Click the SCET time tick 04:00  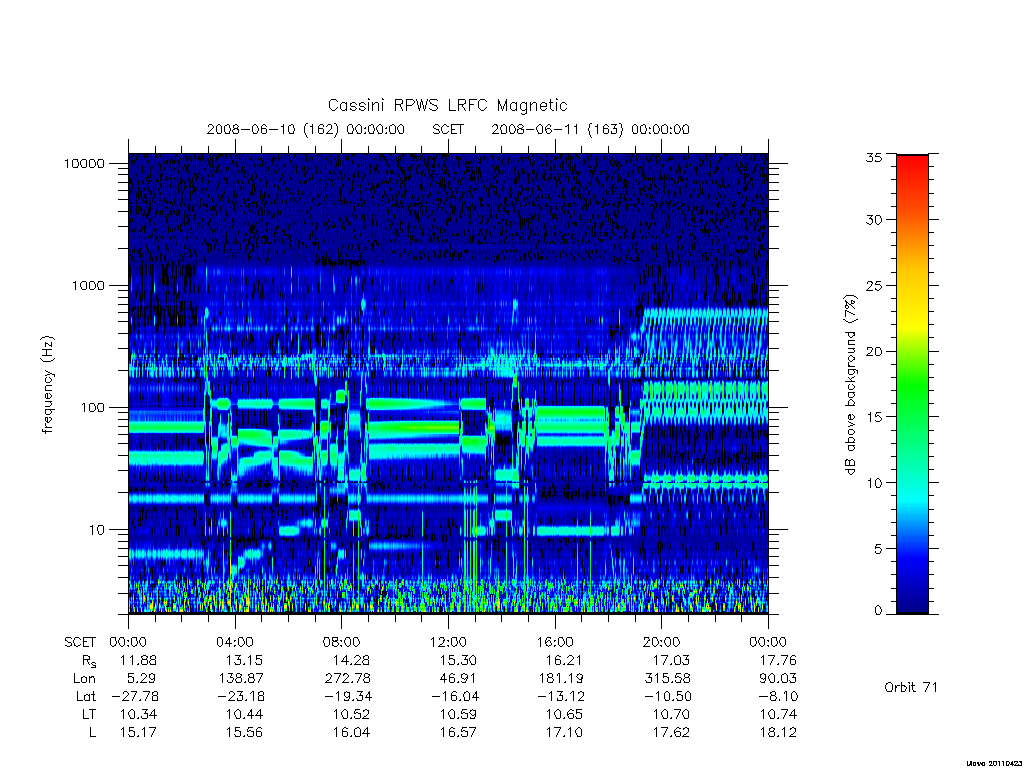(234, 642)
